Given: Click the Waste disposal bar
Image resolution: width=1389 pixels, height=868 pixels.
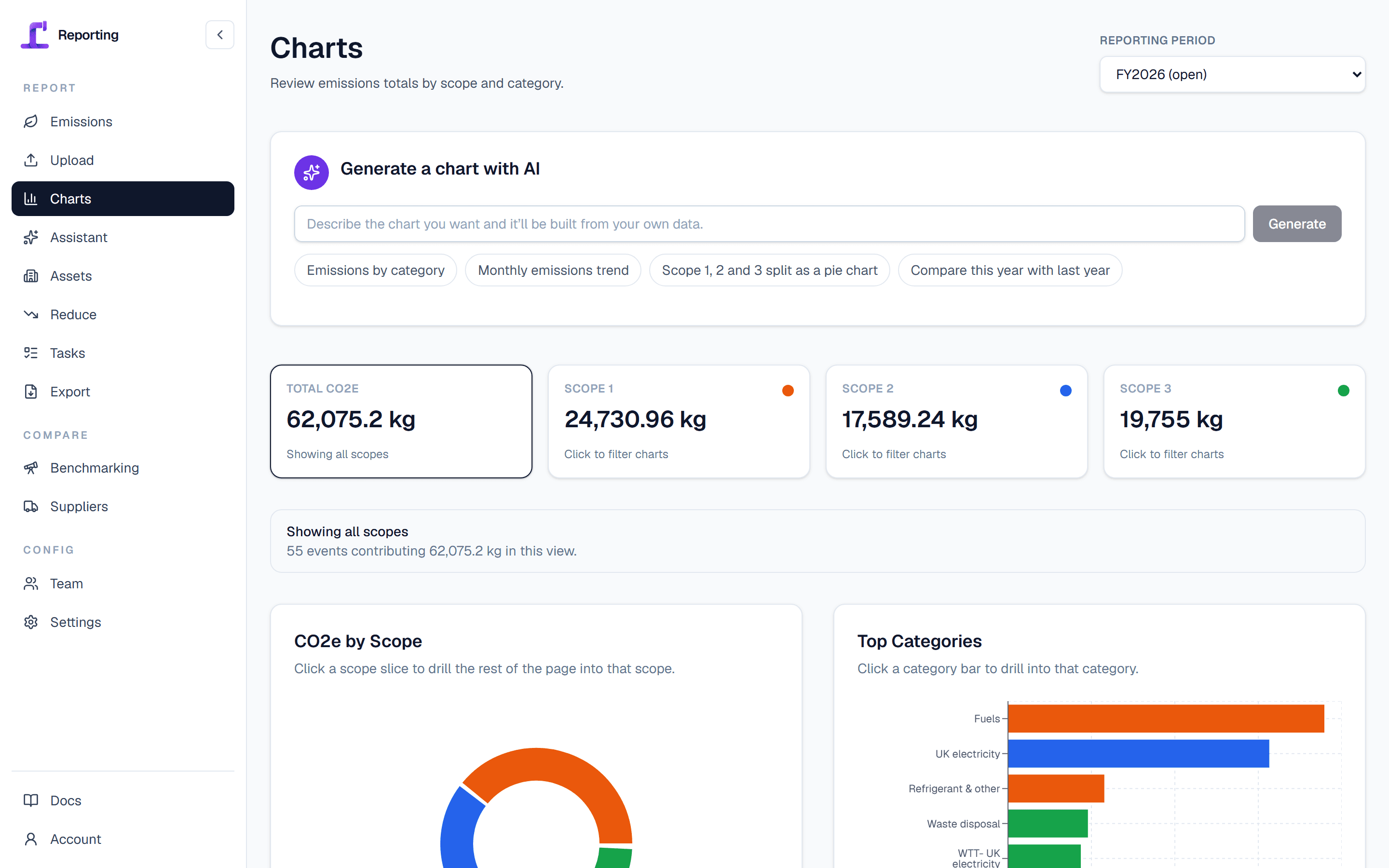Looking at the screenshot, I should click(x=1048, y=824).
